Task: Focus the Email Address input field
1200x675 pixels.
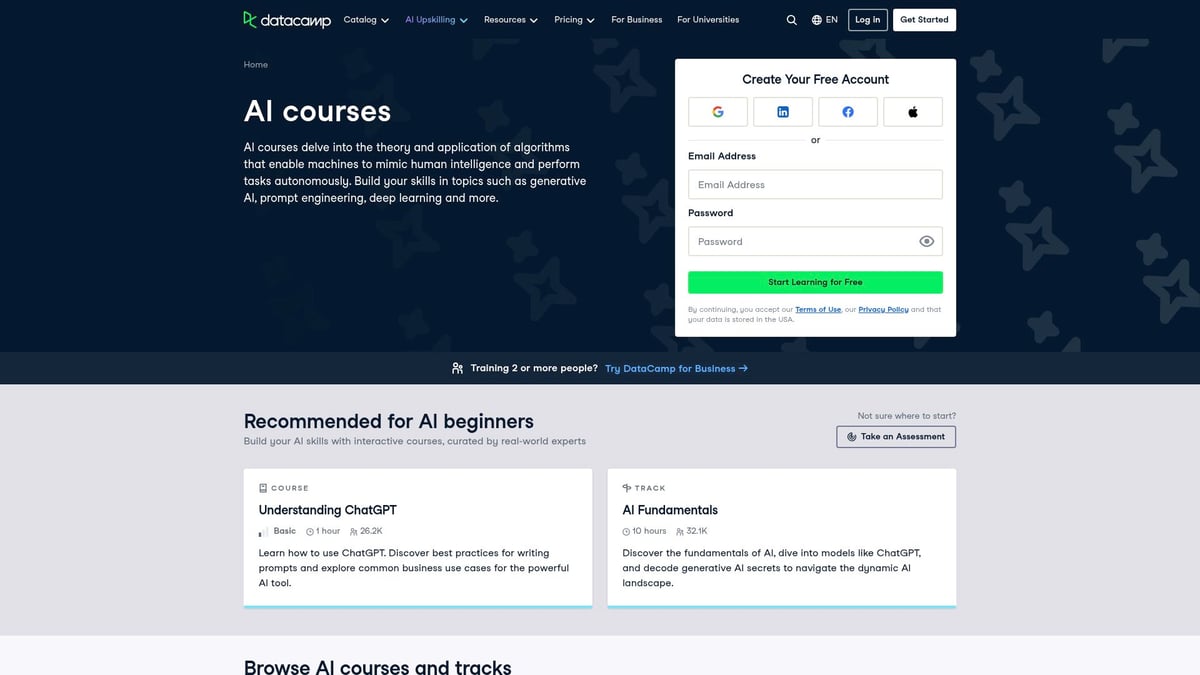Action: (815, 184)
